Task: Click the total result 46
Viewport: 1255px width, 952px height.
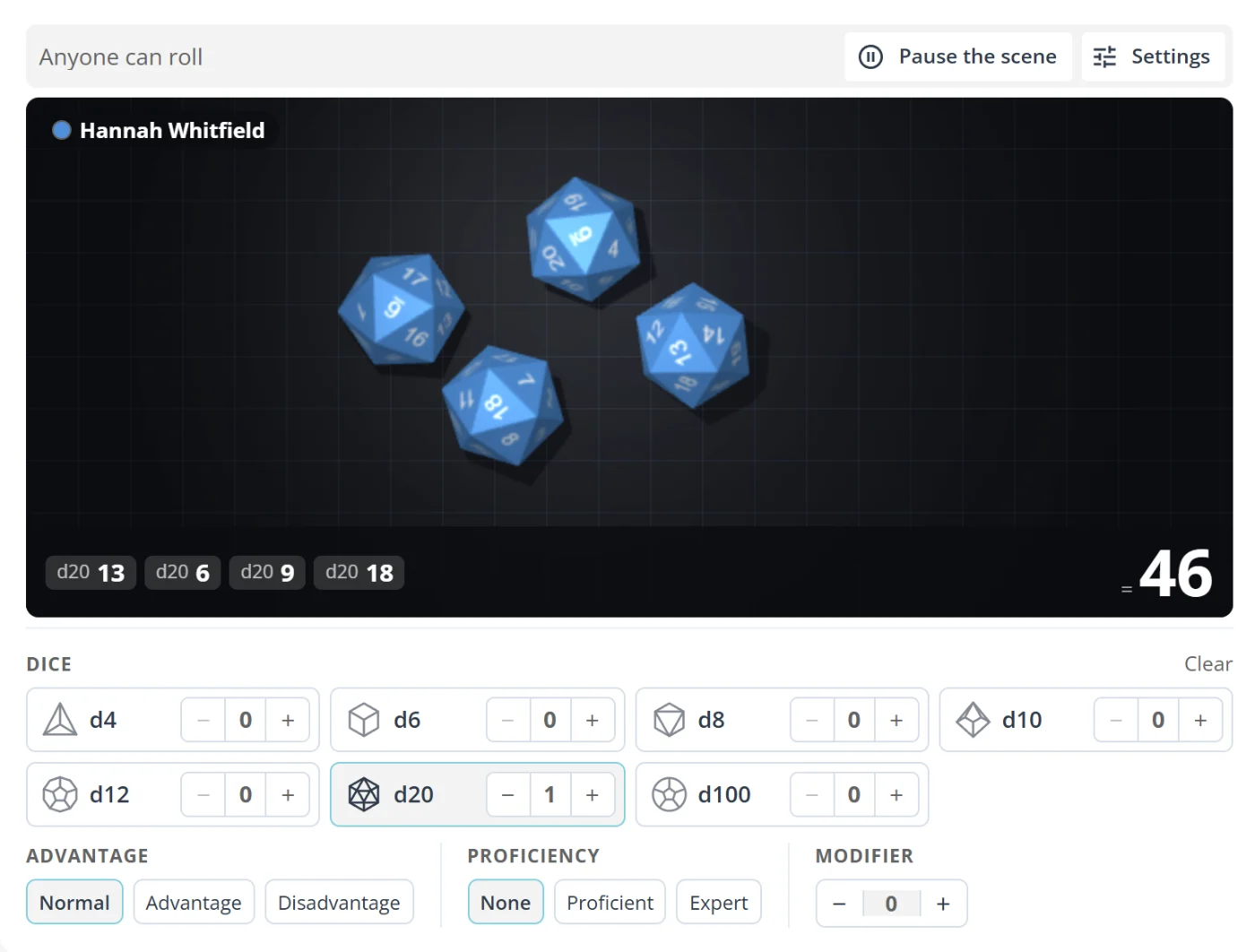Action: coord(1175,574)
